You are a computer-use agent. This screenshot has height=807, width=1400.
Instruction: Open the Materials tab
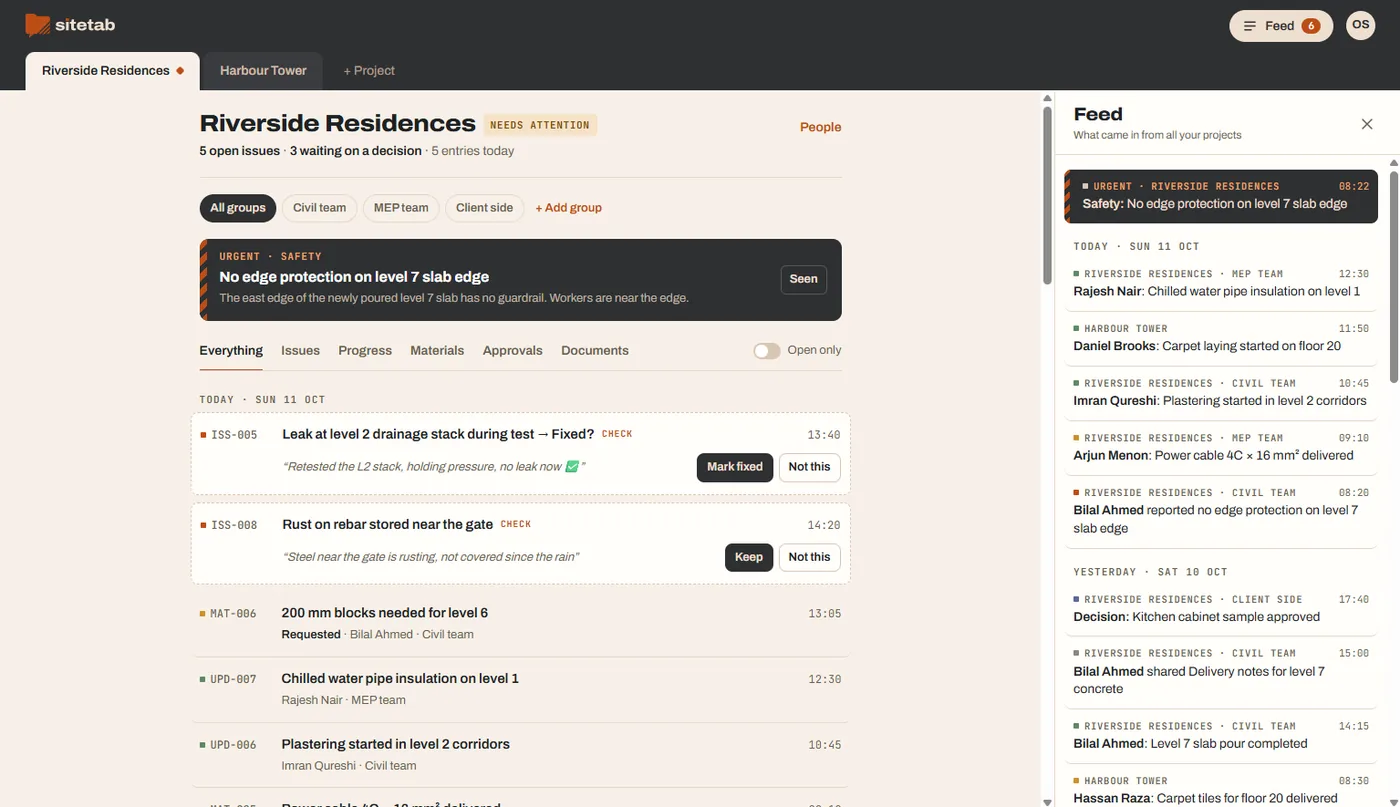click(437, 351)
